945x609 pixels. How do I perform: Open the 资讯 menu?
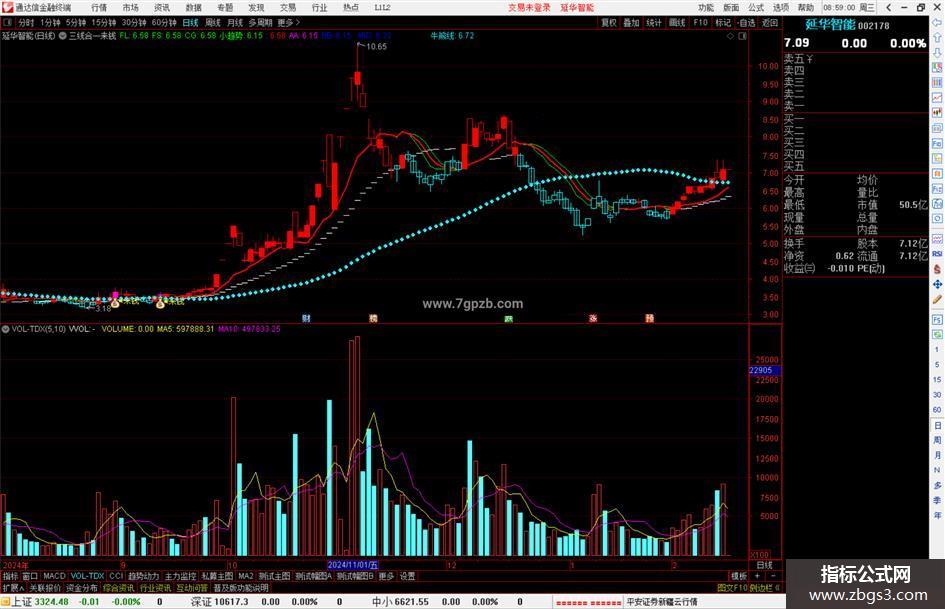point(162,7)
